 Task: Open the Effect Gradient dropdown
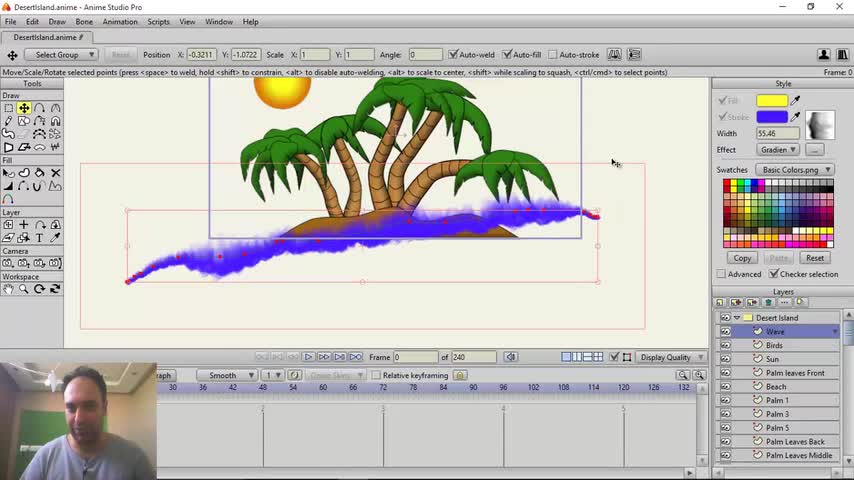point(778,149)
